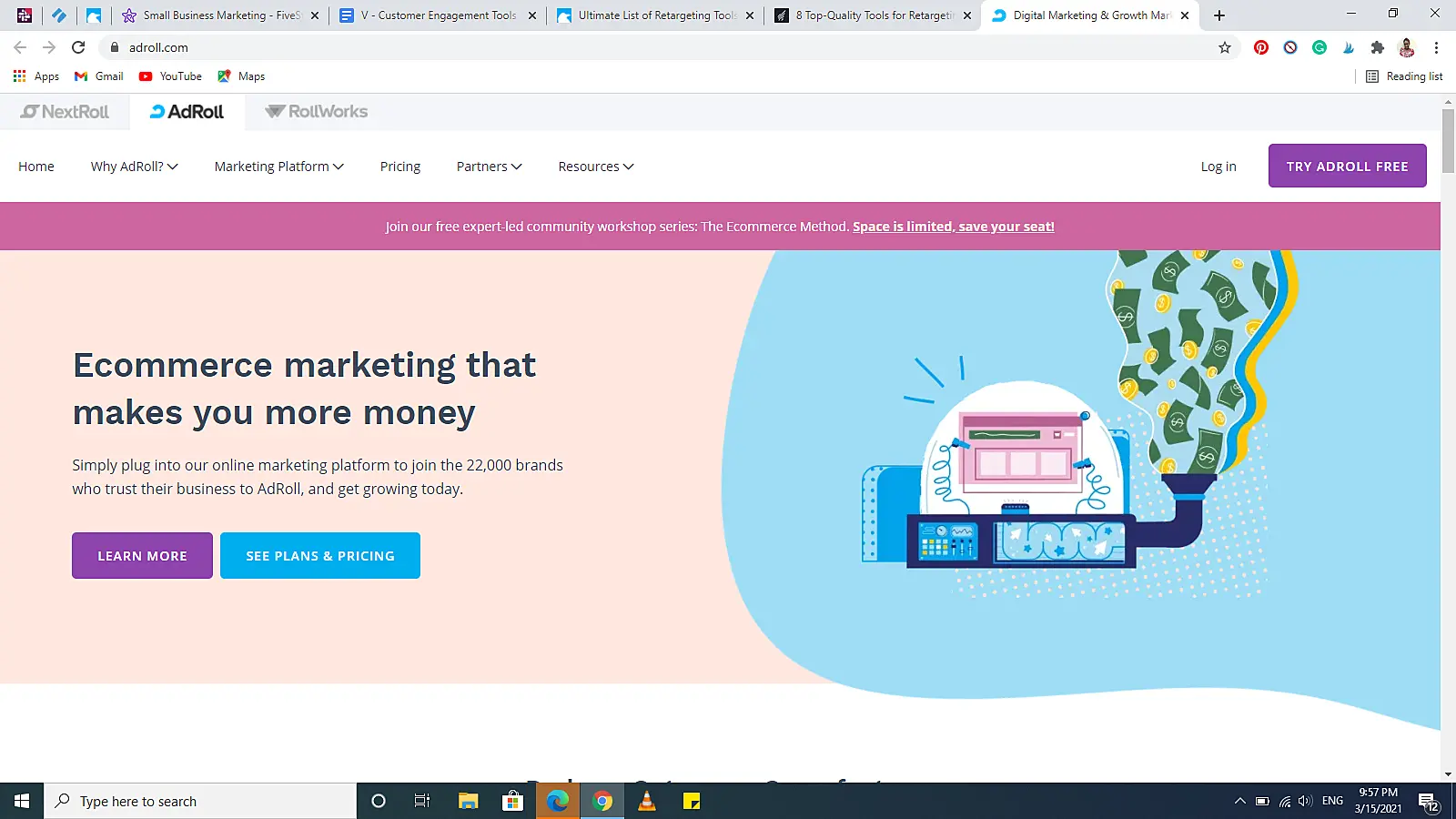Open the ad blocker extension
The width and height of the screenshot is (1456, 819).
pos(1289,47)
